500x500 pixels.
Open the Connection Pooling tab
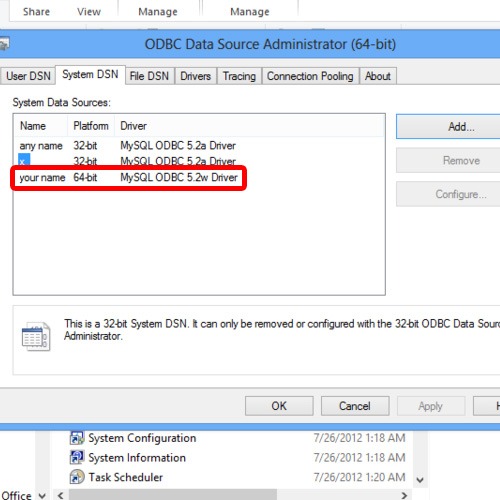(x=310, y=76)
